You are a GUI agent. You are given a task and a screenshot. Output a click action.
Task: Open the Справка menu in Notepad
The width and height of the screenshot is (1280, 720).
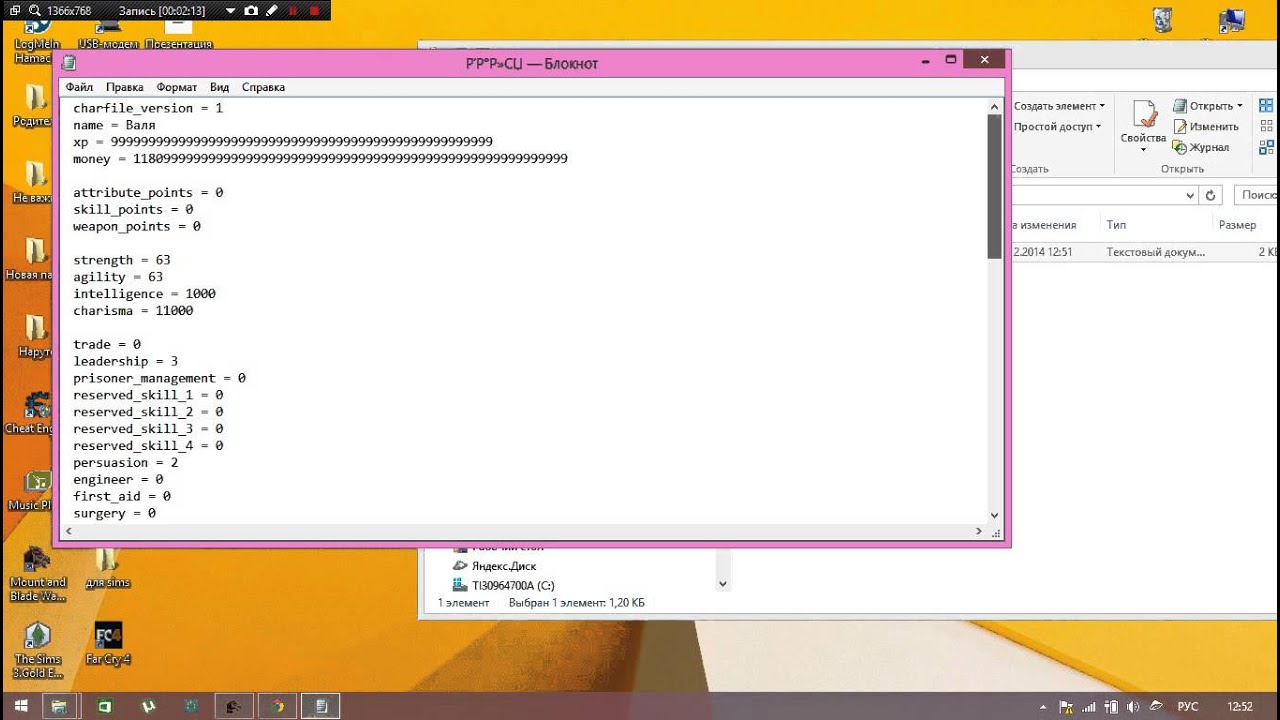[263, 87]
